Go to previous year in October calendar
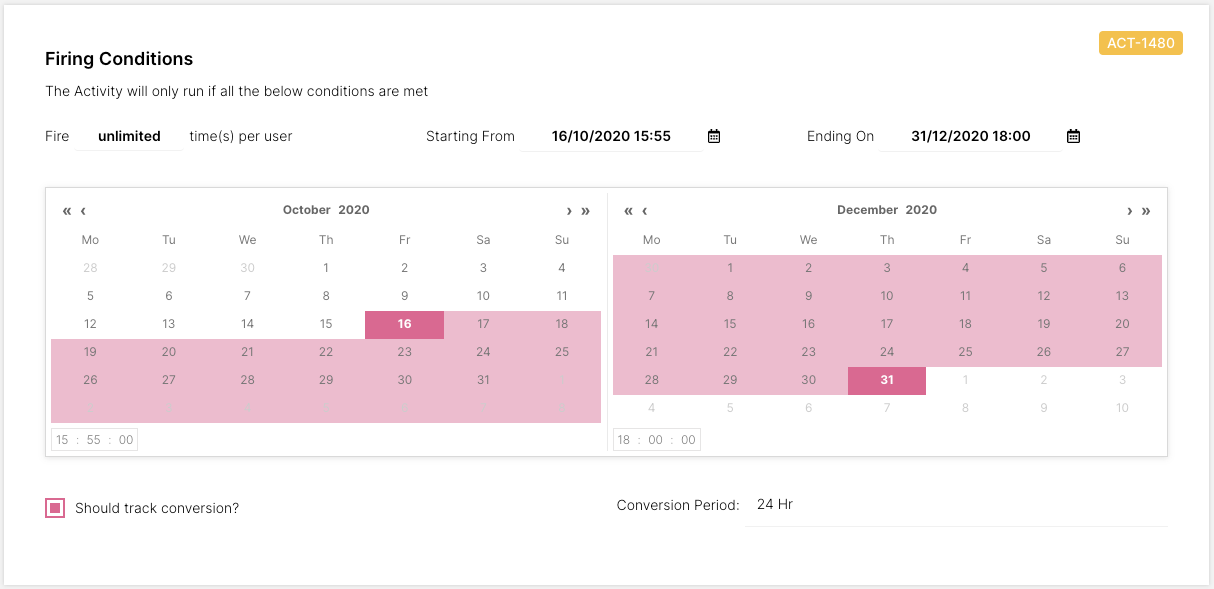 coord(67,211)
